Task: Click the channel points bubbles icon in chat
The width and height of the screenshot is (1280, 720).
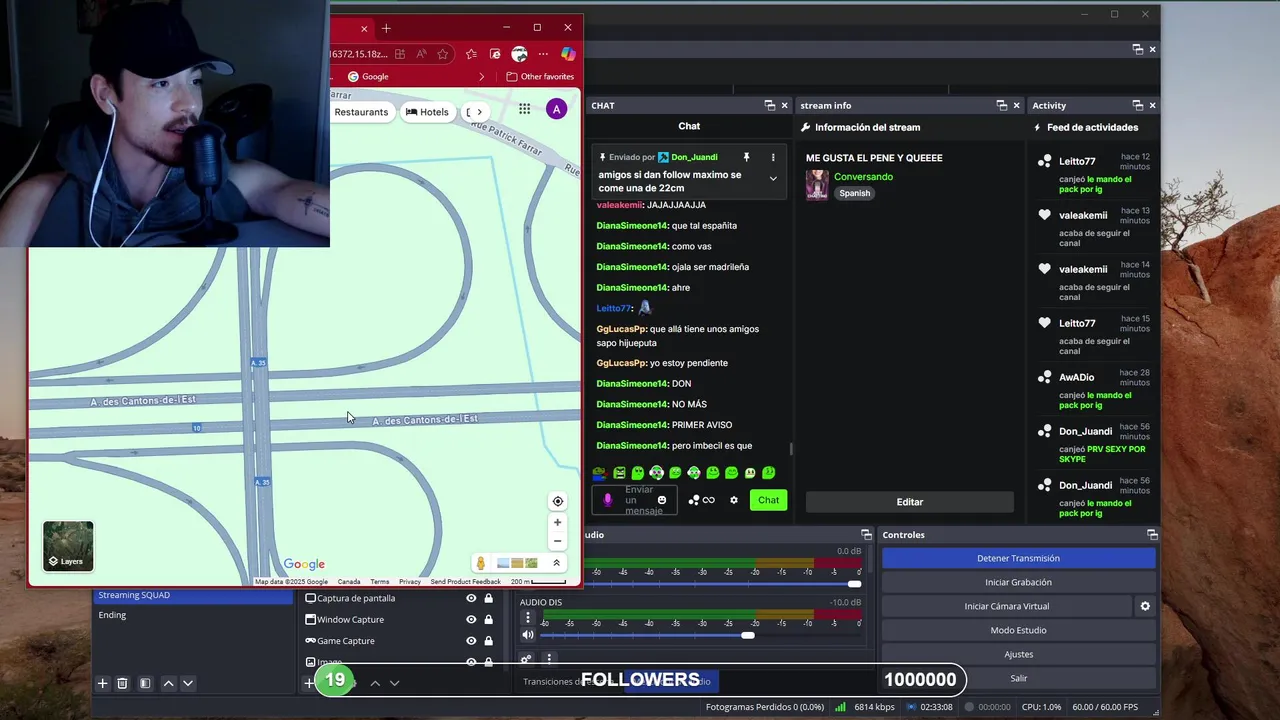Action: click(x=694, y=500)
